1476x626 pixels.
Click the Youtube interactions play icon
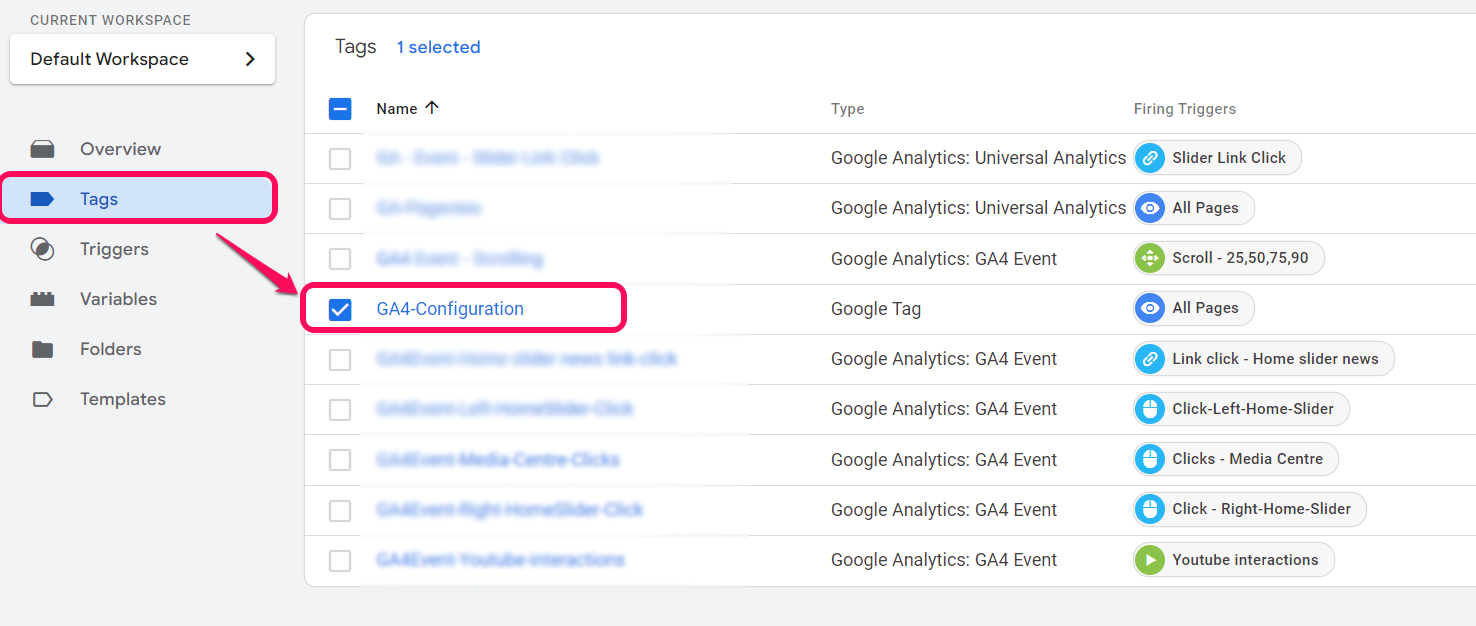[x=1150, y=560]
